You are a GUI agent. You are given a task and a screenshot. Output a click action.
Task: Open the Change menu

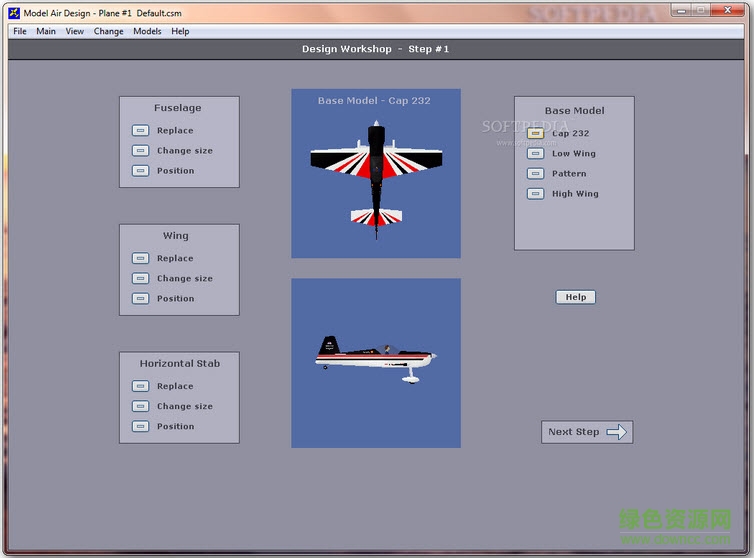(108, 31)
